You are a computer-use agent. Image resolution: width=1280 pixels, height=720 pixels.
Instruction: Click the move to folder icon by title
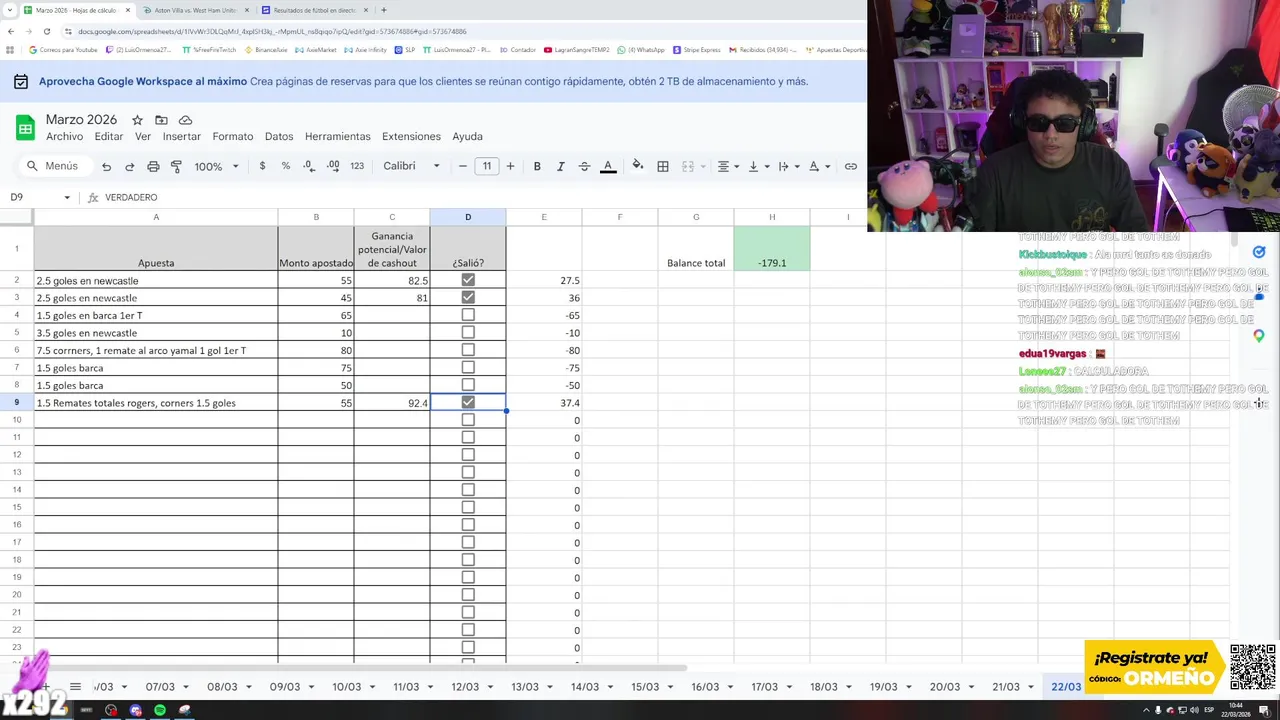point(161,120)
